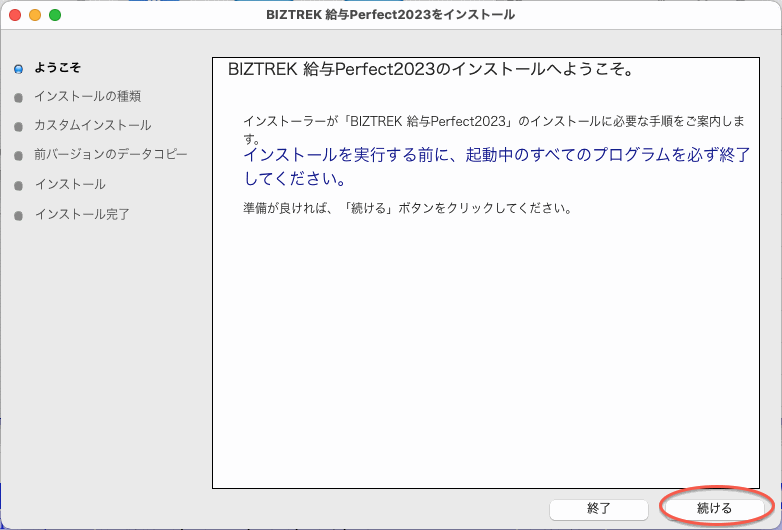Click the gray bullet beside インストール完了
The width and height of the screenshot is (782, 530).
tap(18, 215)
